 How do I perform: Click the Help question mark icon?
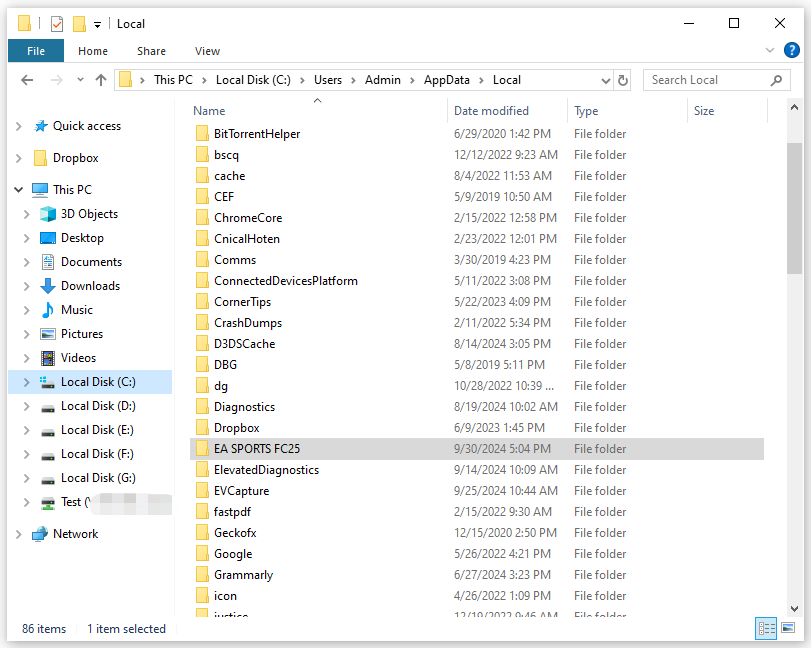[x=791, y=50]
